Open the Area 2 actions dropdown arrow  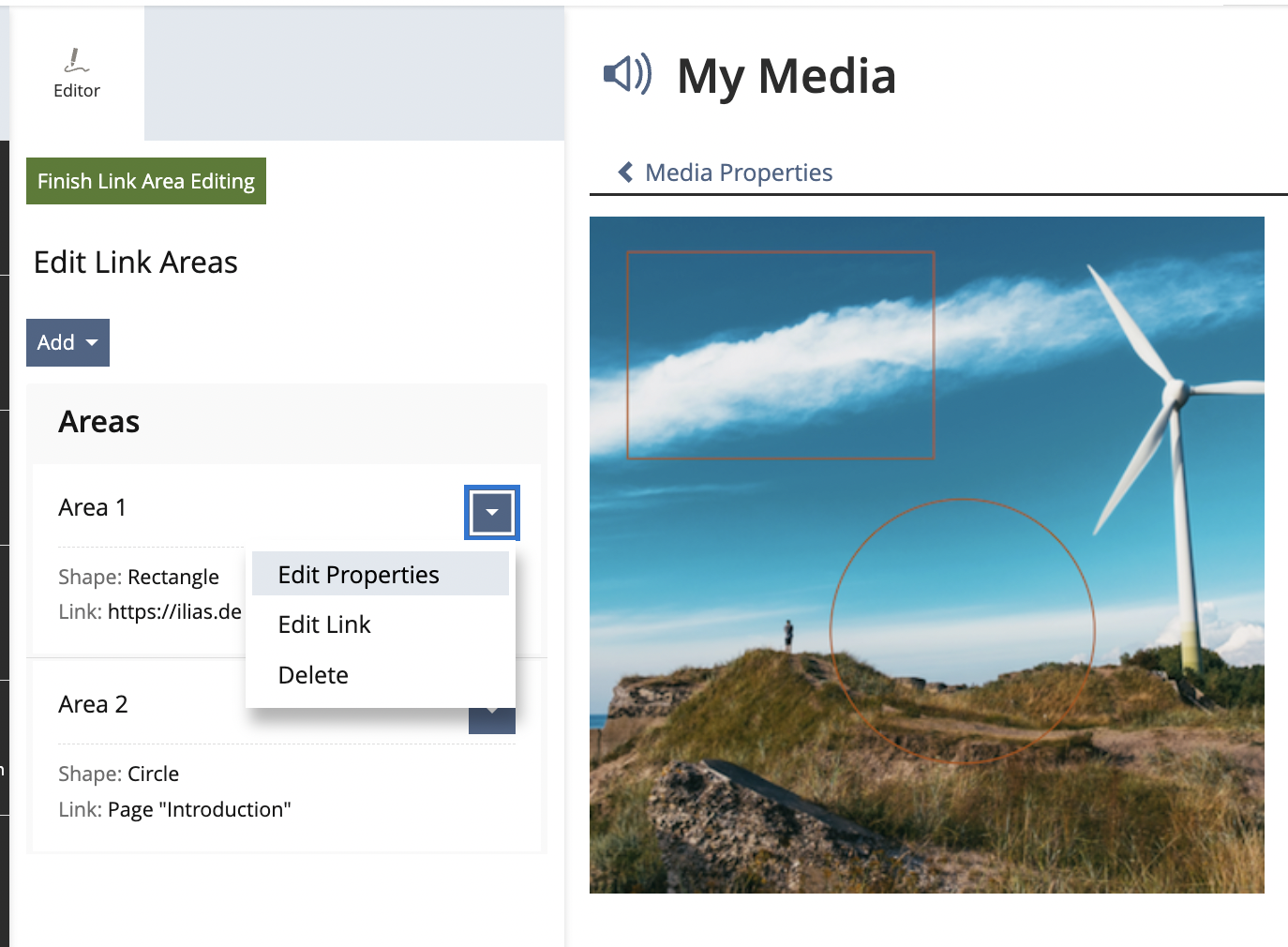pyautogui.click(x=491, y=722)
